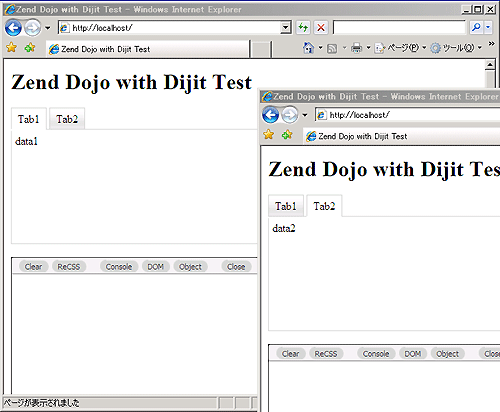Viewport: 500px width, 412px height.
Task: Expand the Print dropdown arrow
Action: coord(368,48)
